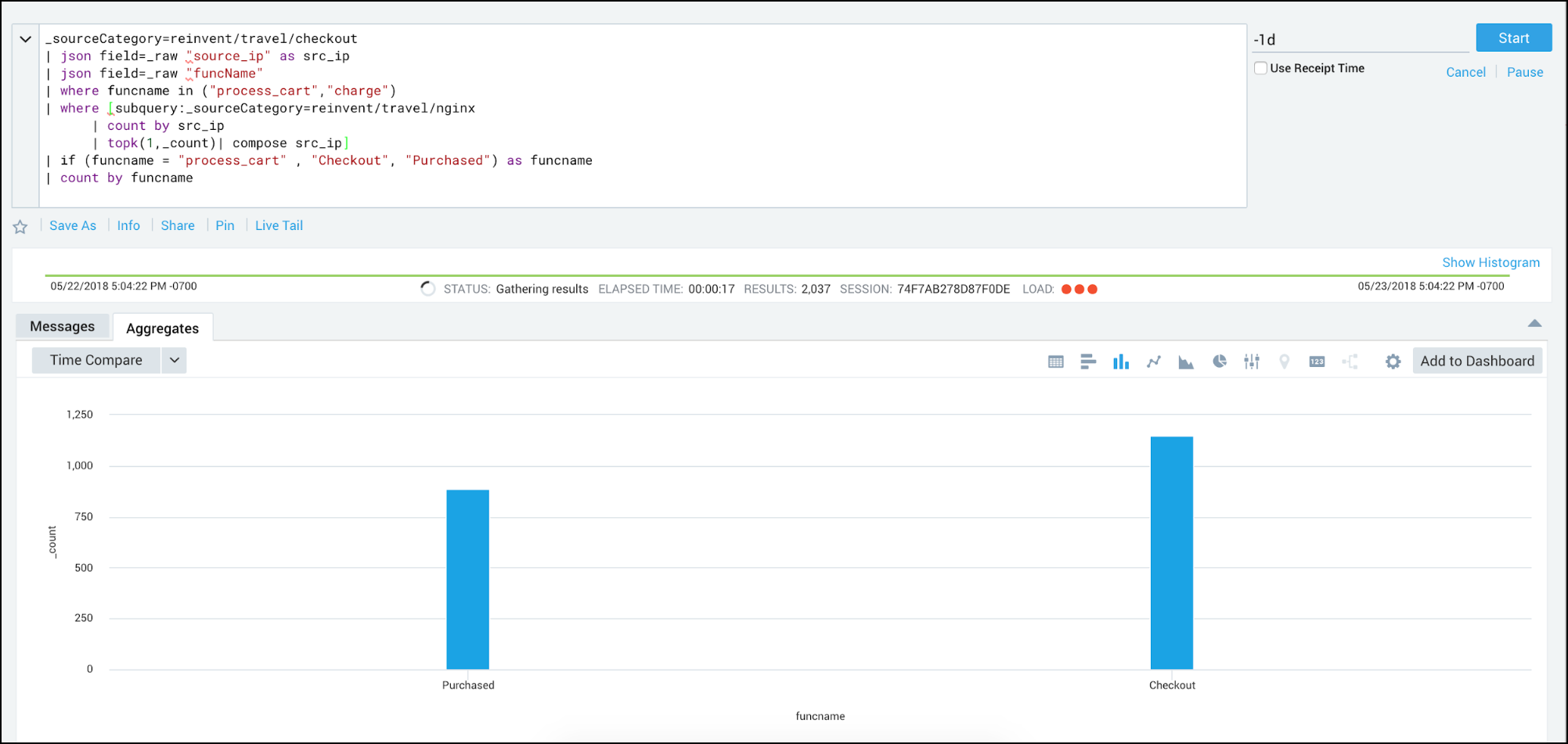
Task: Open the Time Compare dropdown
Action: 174,360
